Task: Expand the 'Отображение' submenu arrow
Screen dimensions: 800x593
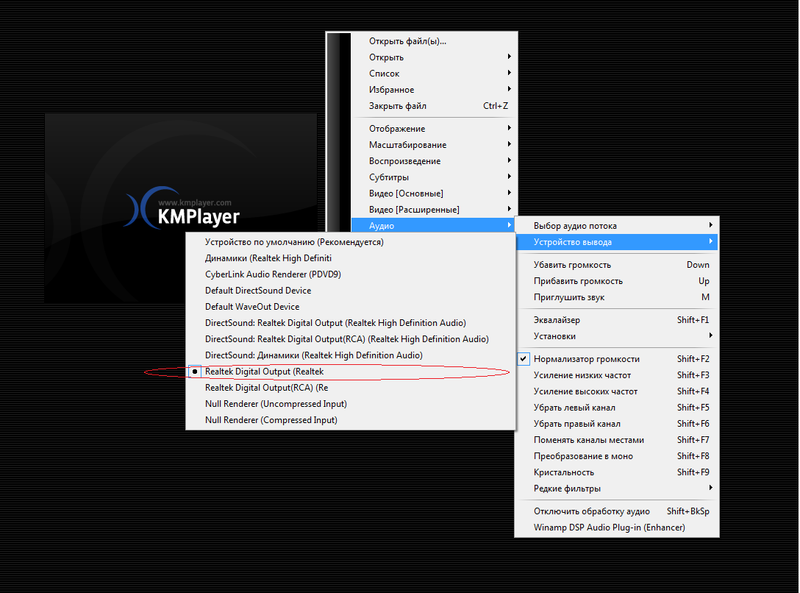Action: click(509, 128)
